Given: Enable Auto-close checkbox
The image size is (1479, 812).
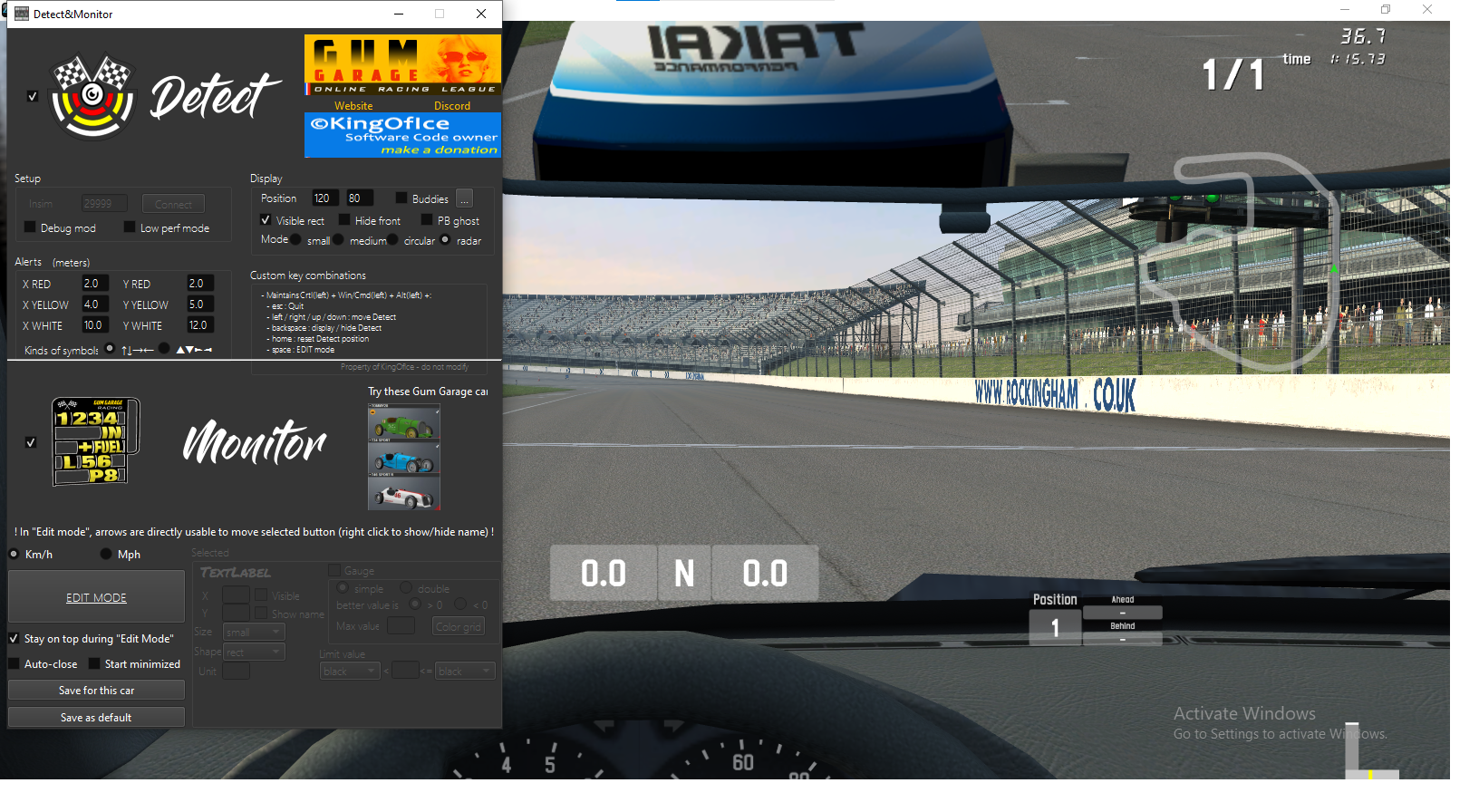Looking at the screenshot, I should 14,663.
